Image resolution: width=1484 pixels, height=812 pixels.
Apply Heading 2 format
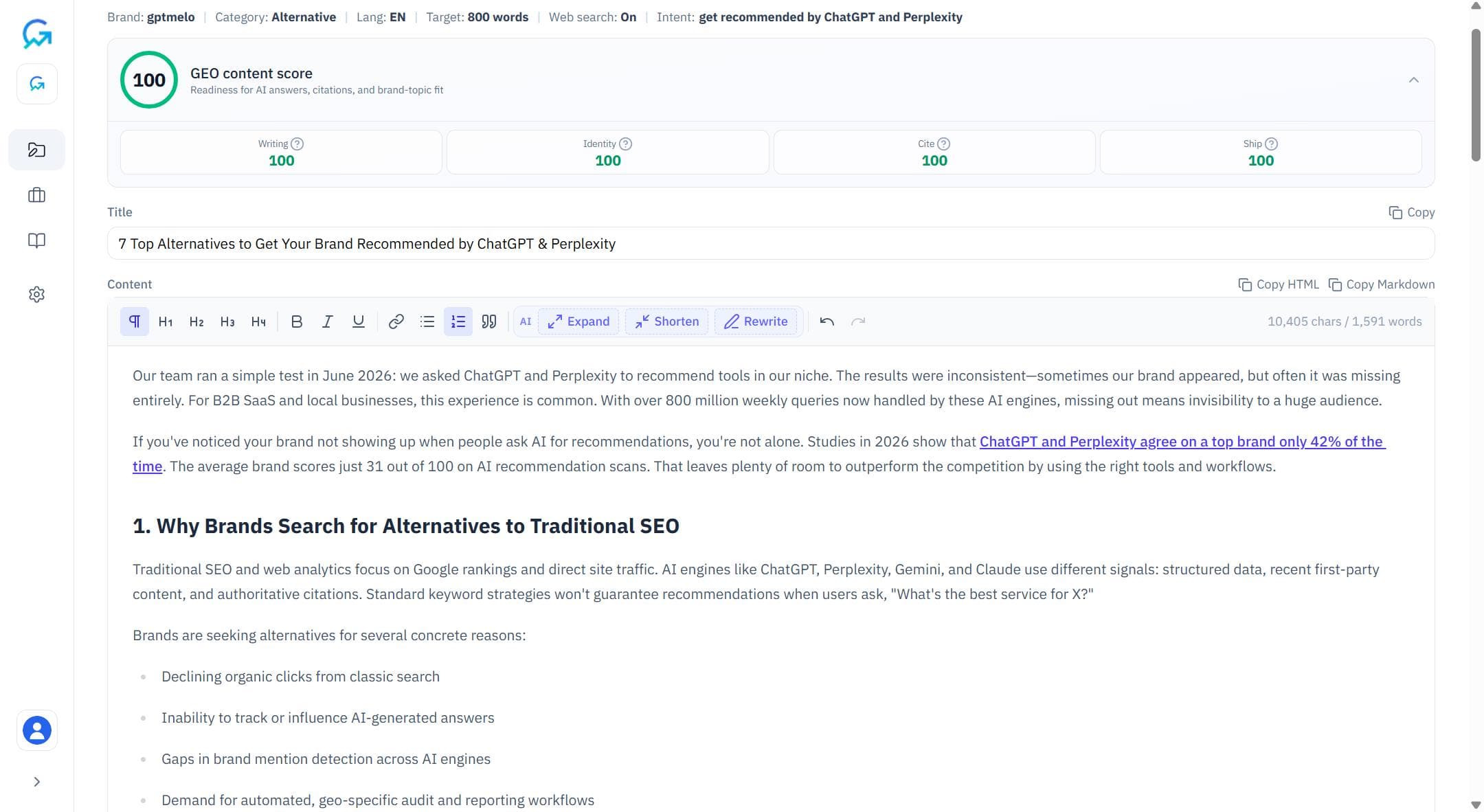(196, 322)
